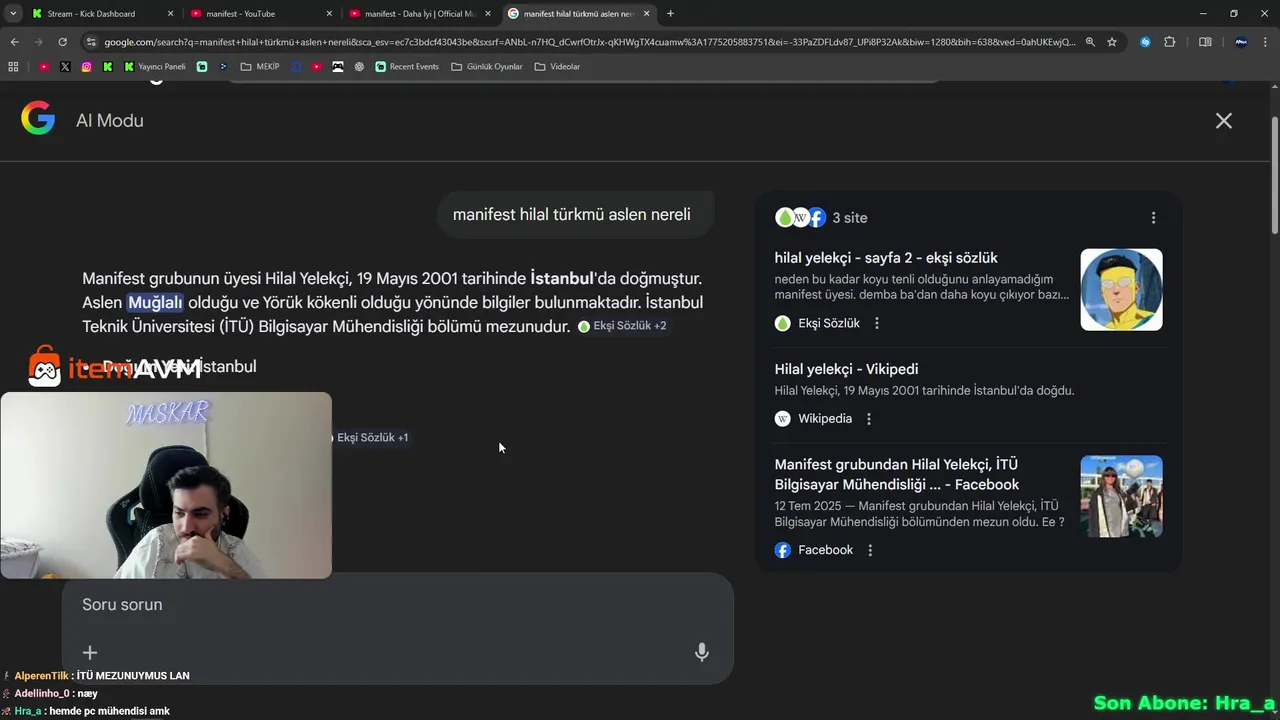Open the tab search dropdown arrow
The image size is (1280, 720).
coord(14,13)
